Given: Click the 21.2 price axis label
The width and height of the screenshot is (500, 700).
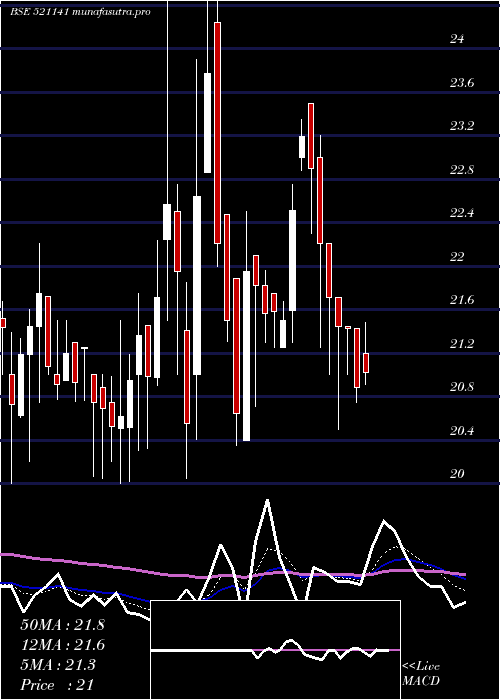Looking at the screenshot, I should coord(462,344).
